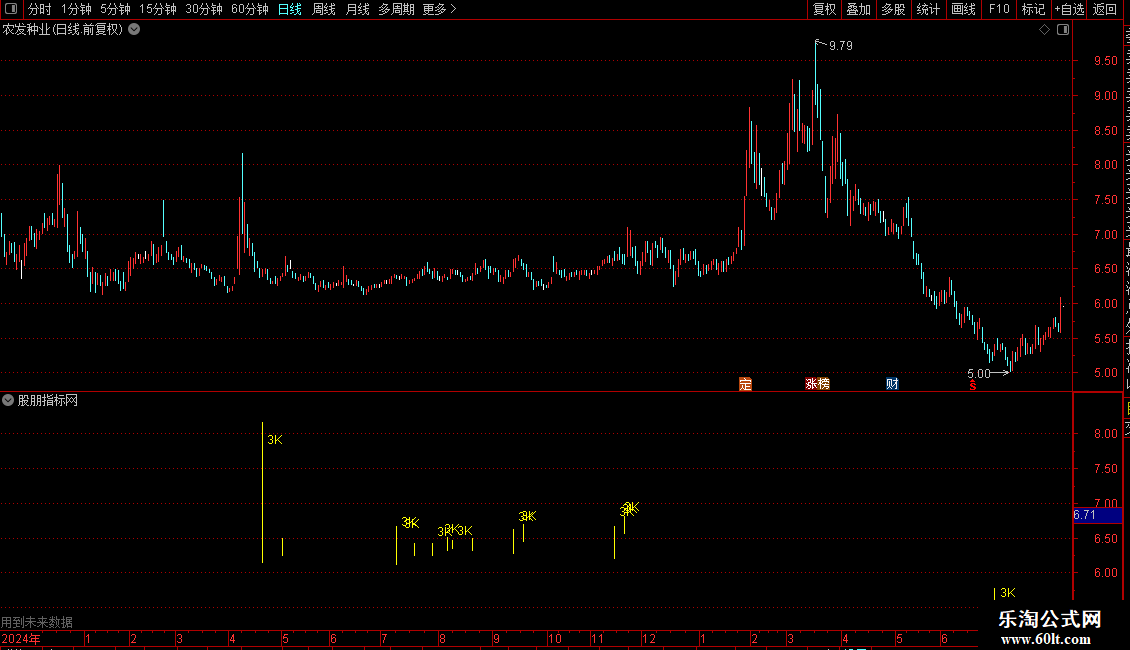1130x650 pixels.
Task: Click the 6.71 indicator value tag
Action: pyautogui.click(x=1097, y=515)
